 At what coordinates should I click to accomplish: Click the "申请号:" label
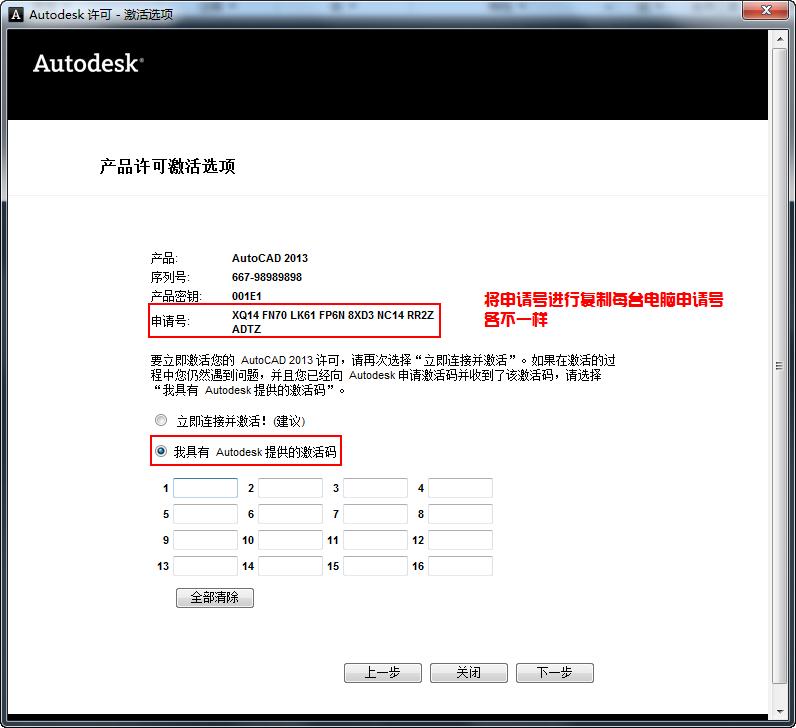tap(170, 321)
